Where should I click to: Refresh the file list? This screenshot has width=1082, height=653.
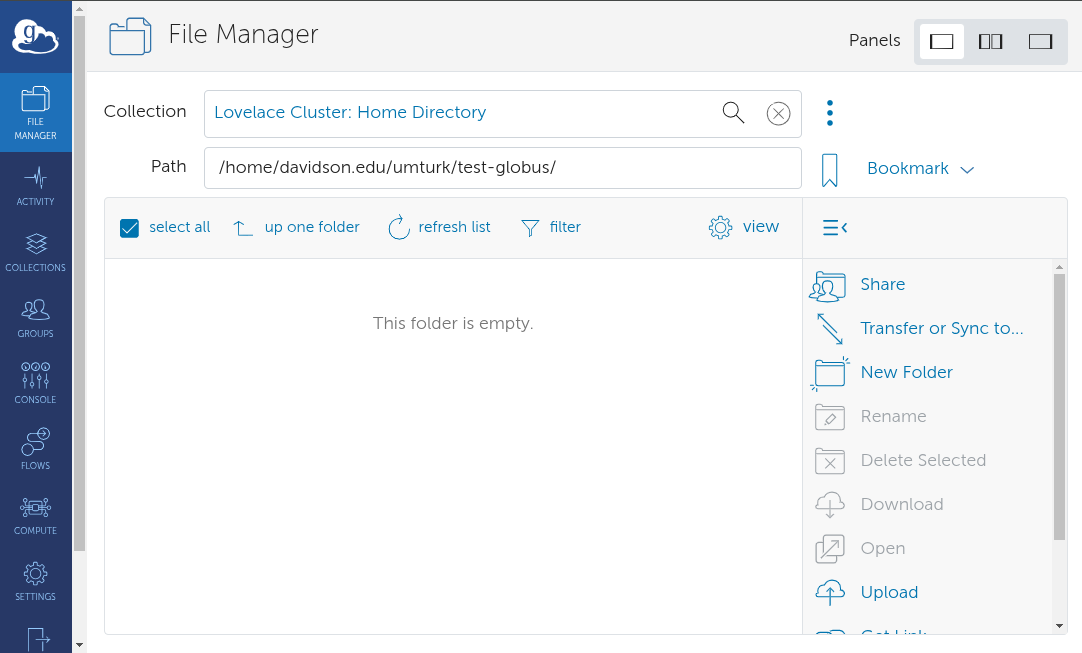point(439,227)
